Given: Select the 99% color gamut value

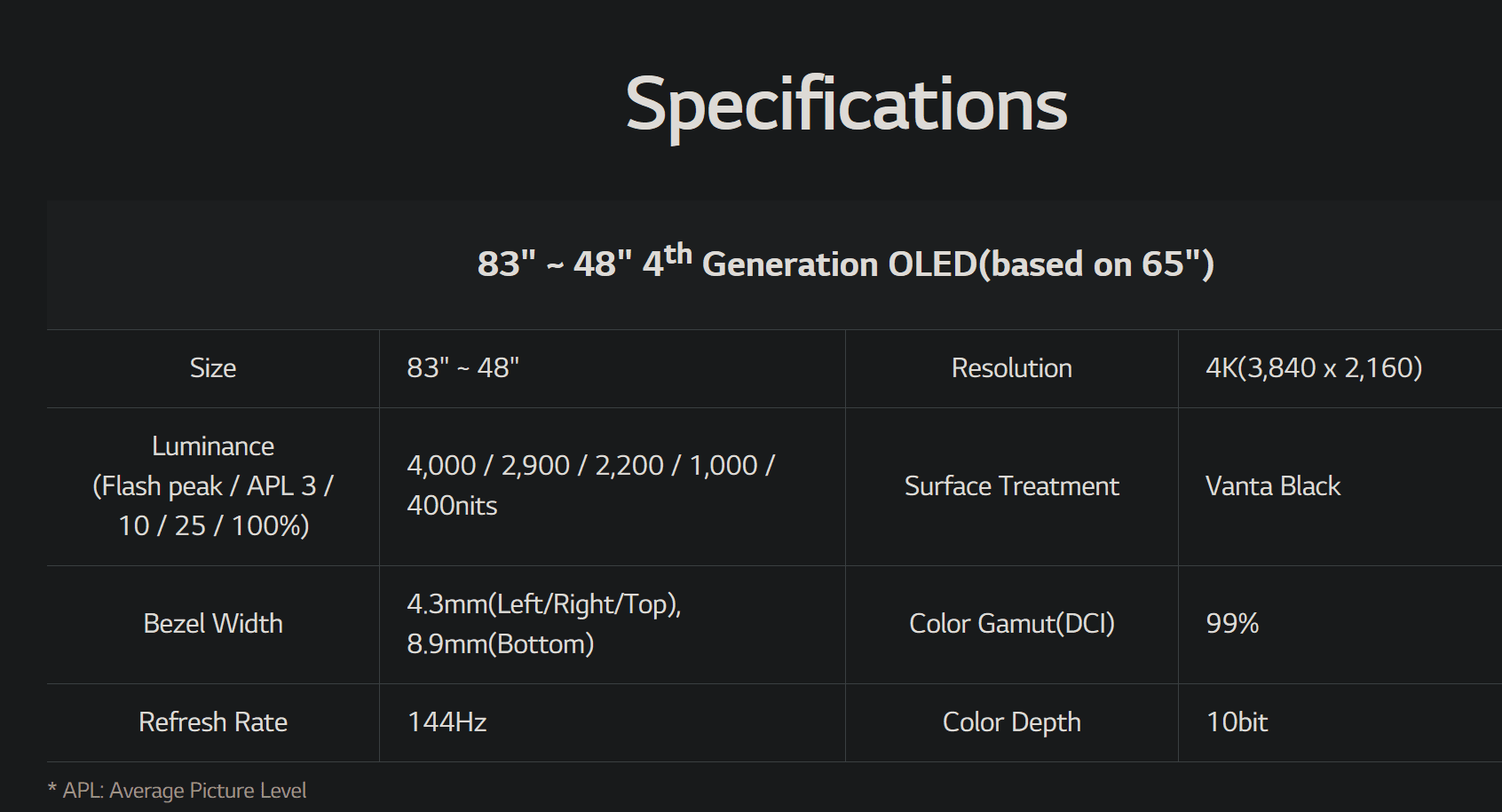Looking at the screenshot, I should tap(1232, 624).
